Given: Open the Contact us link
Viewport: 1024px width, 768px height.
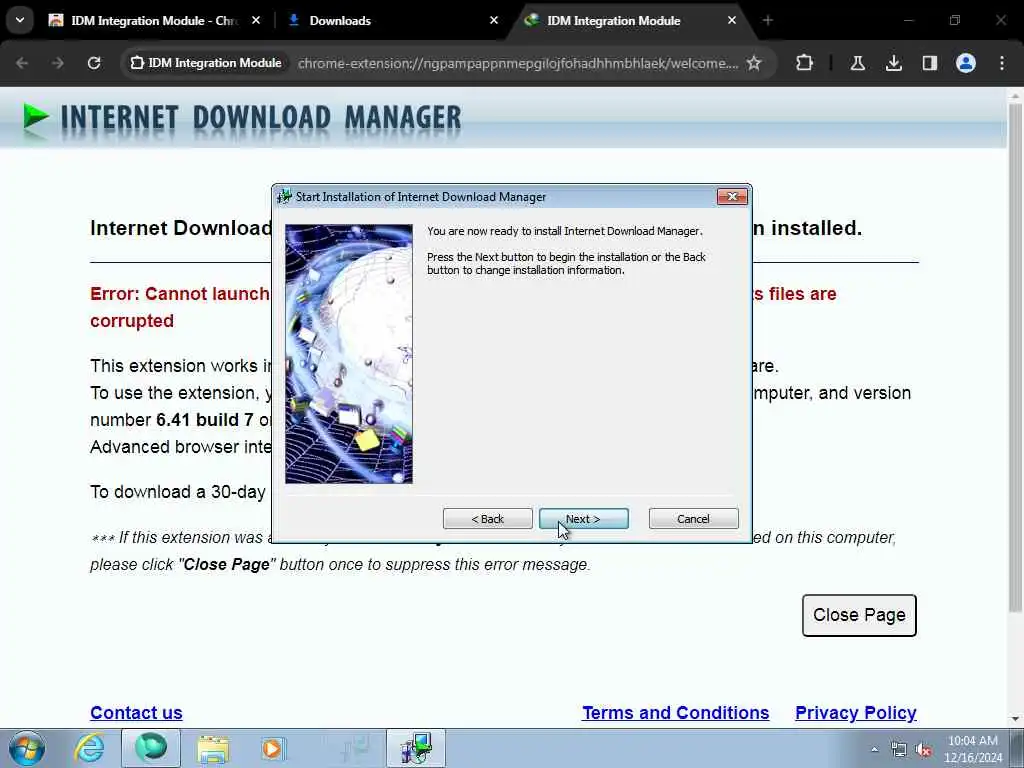Looking at the screenshot, I should click(136, 712).
